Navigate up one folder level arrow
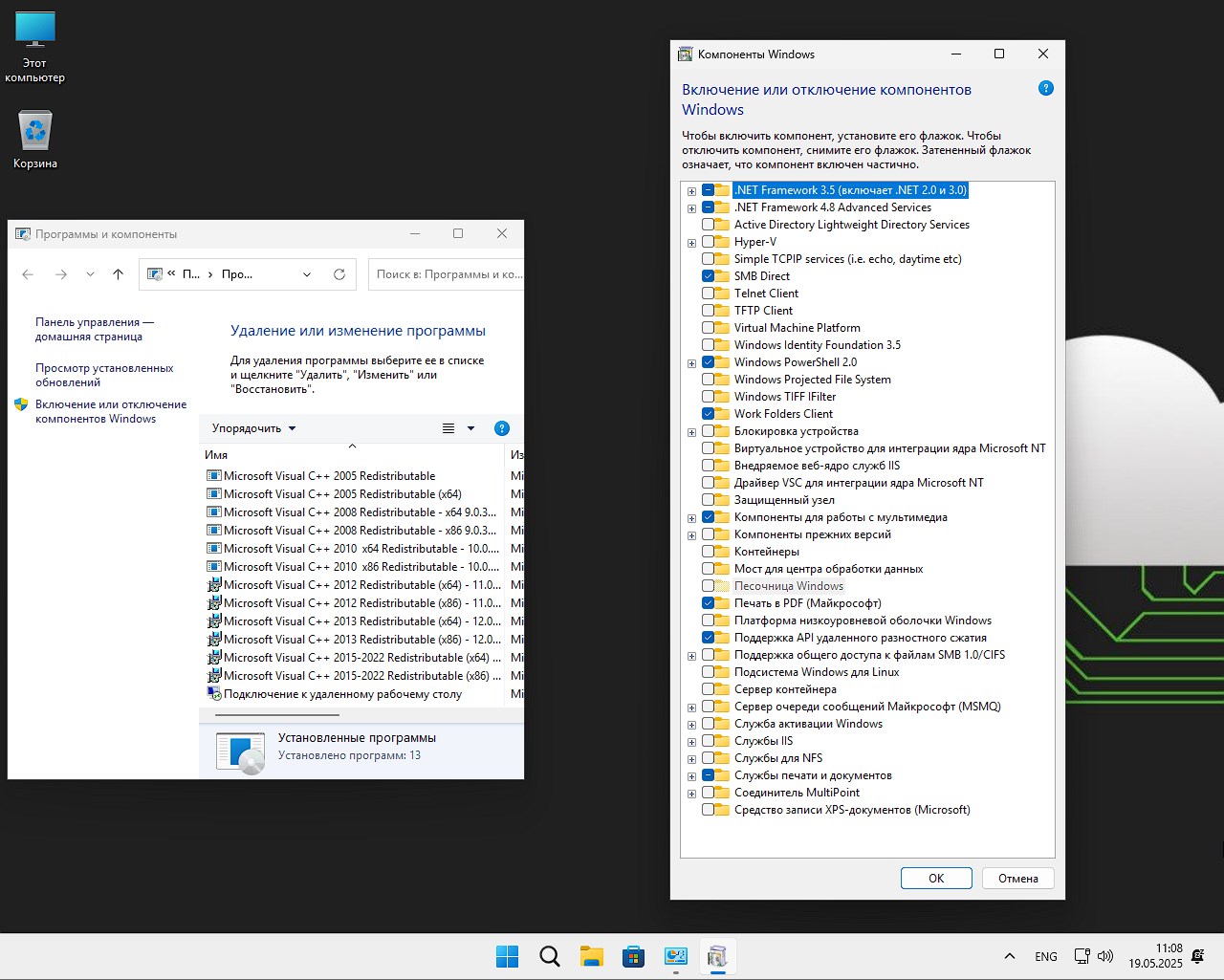 118,274
